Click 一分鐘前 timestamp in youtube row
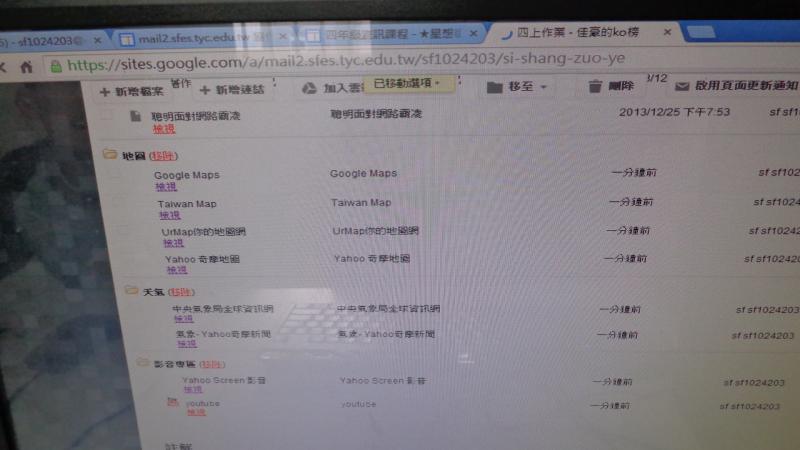 [x=610, y=406]
